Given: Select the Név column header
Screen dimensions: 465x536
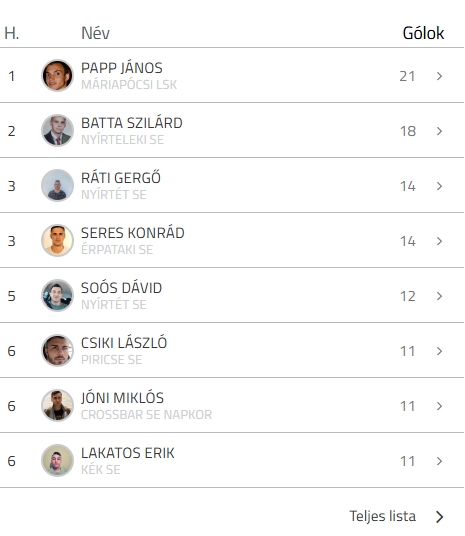Looking at the screenshot, I should [95, 33].
